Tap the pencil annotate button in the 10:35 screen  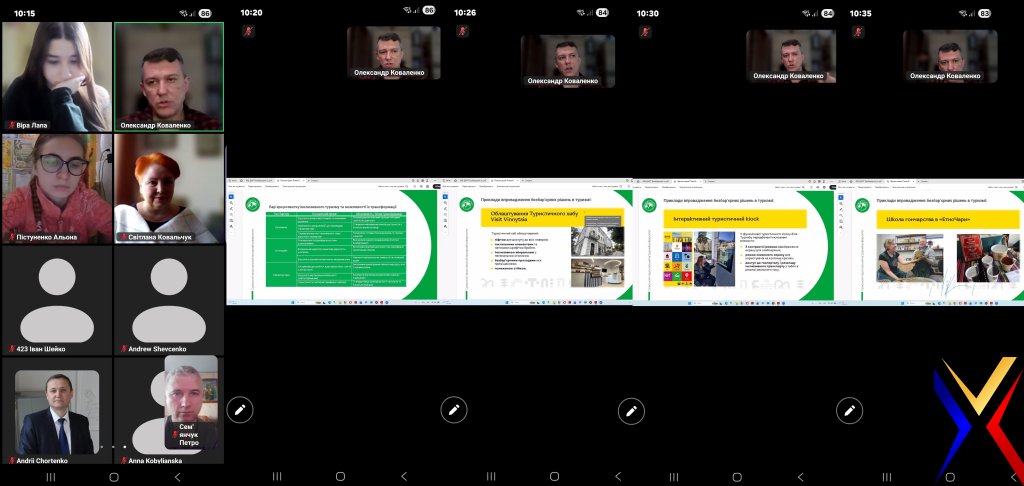[849, 409]
